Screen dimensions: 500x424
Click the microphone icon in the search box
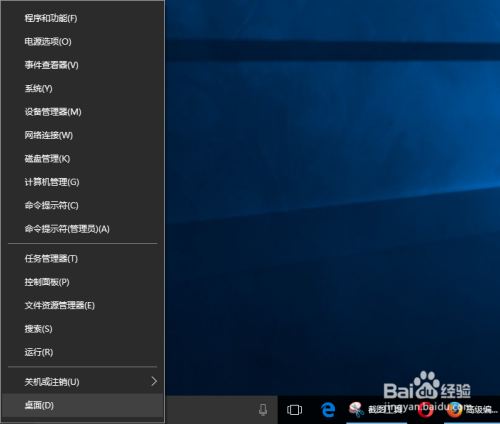click(263, 410)
